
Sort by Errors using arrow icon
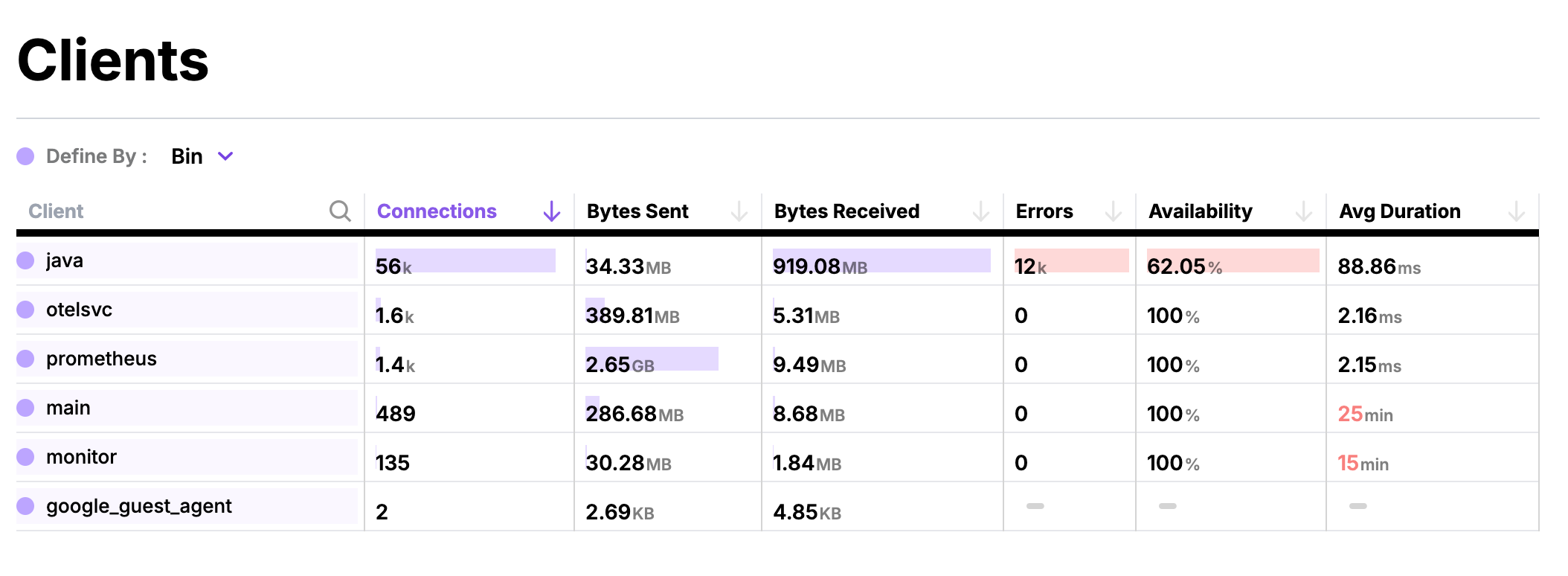(x=1113, y=211)
